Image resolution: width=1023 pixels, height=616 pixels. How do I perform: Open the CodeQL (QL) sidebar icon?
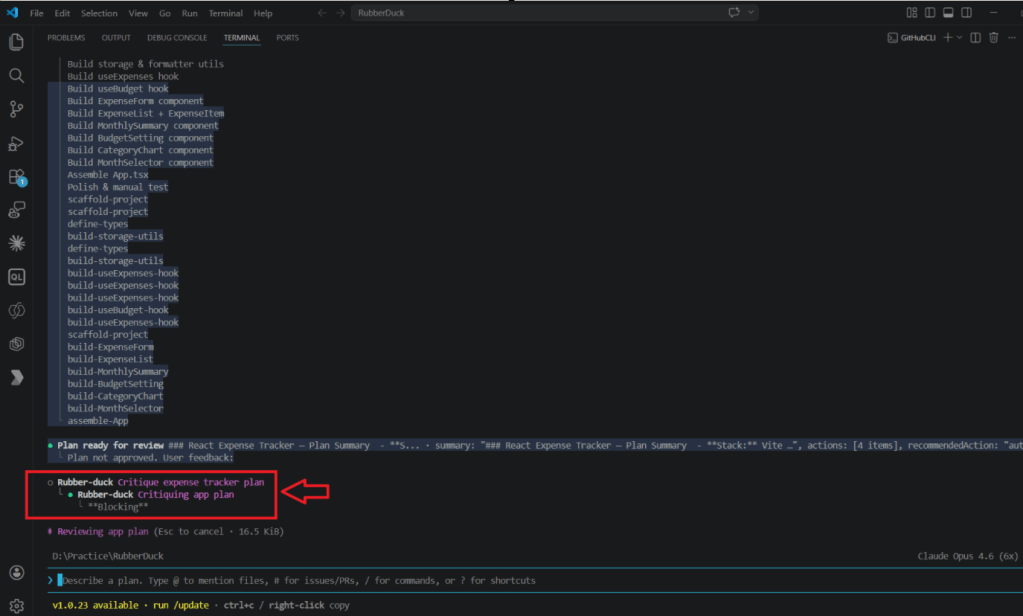click(x=16, y=277)
